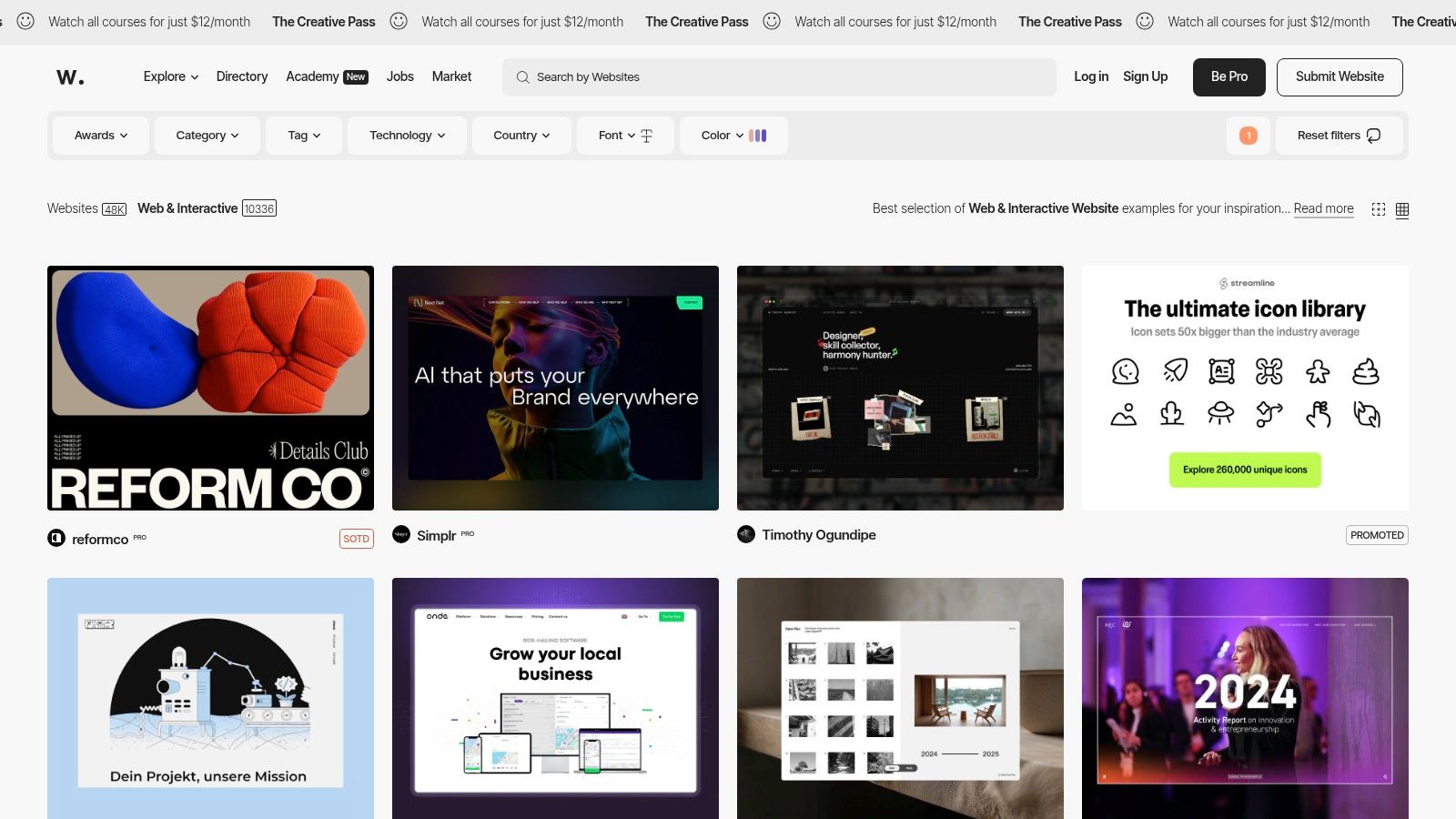Click the reformco site name

click(100, 539)
